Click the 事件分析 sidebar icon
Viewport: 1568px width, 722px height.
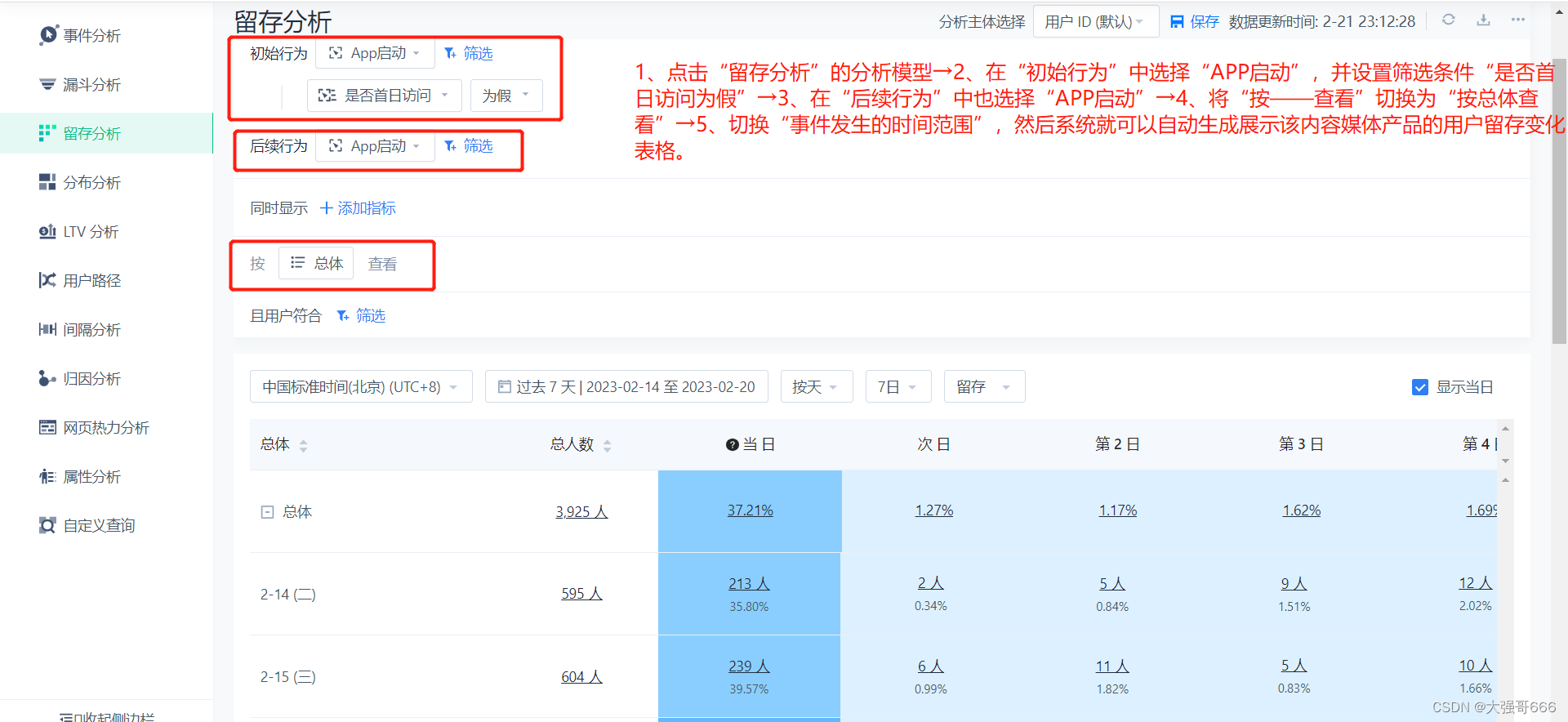pos(49,34)
